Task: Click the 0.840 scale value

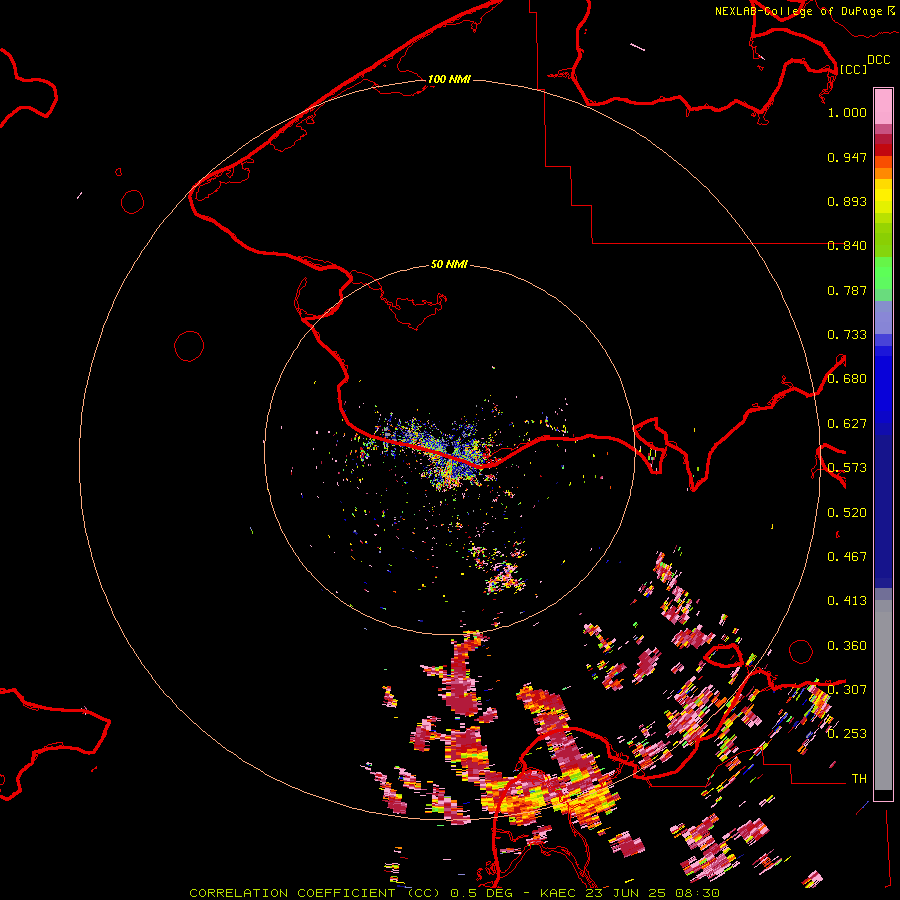Action: [x=847, y=246]
